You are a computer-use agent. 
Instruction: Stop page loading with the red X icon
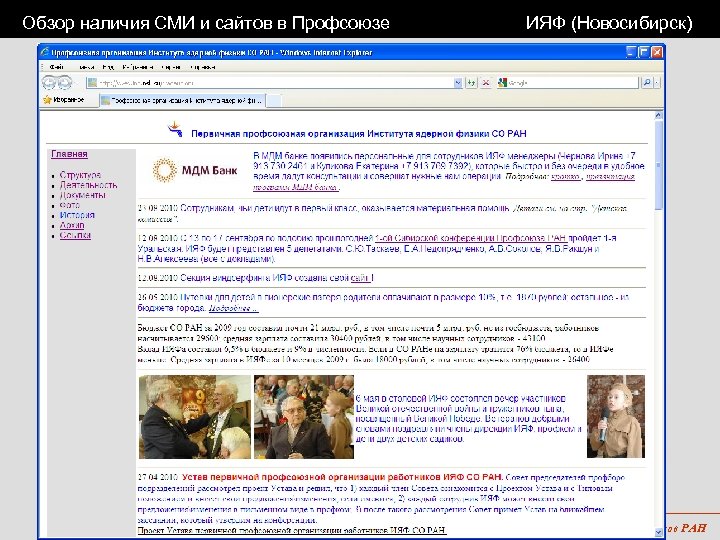click(485, 83)
